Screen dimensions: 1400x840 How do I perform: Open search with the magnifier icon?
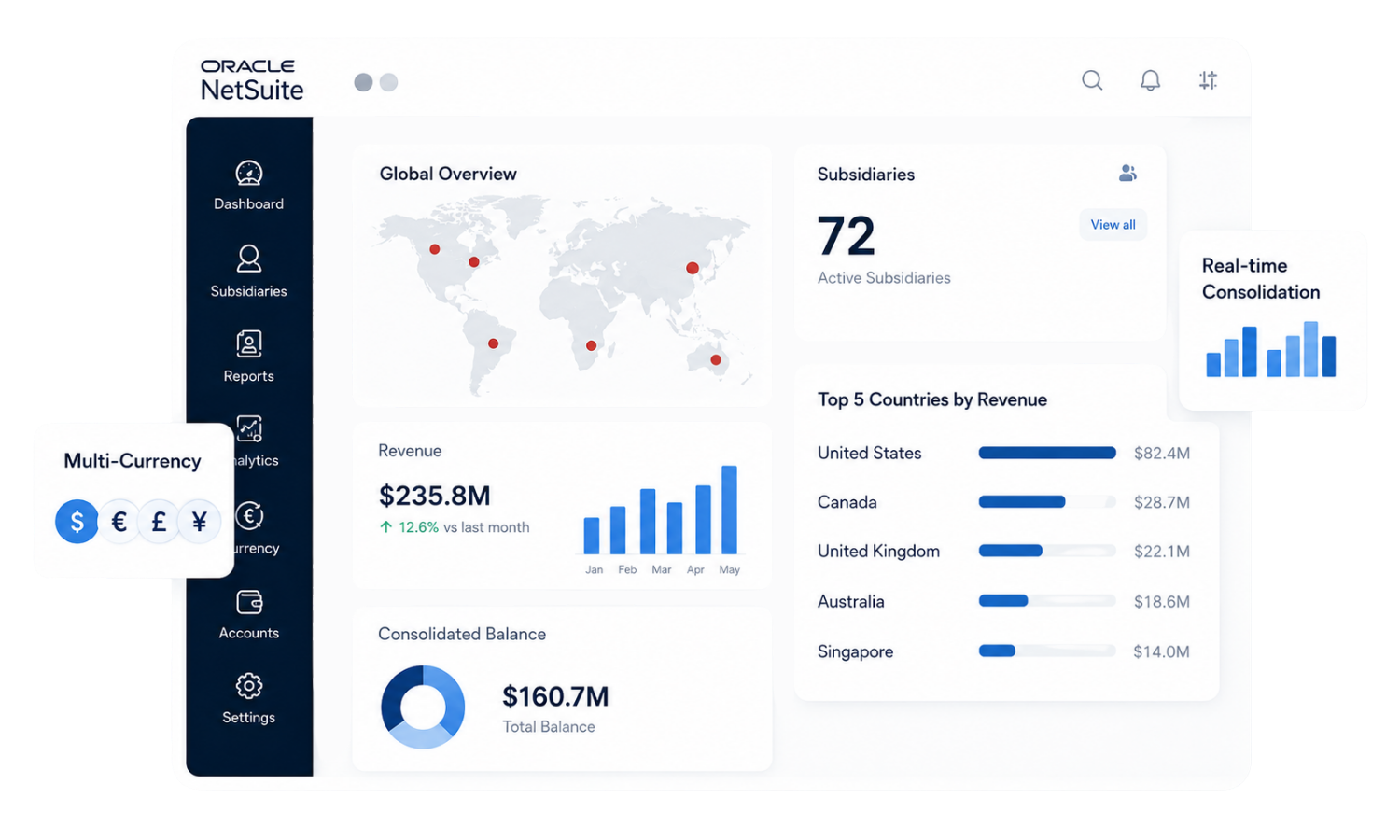1092,80
